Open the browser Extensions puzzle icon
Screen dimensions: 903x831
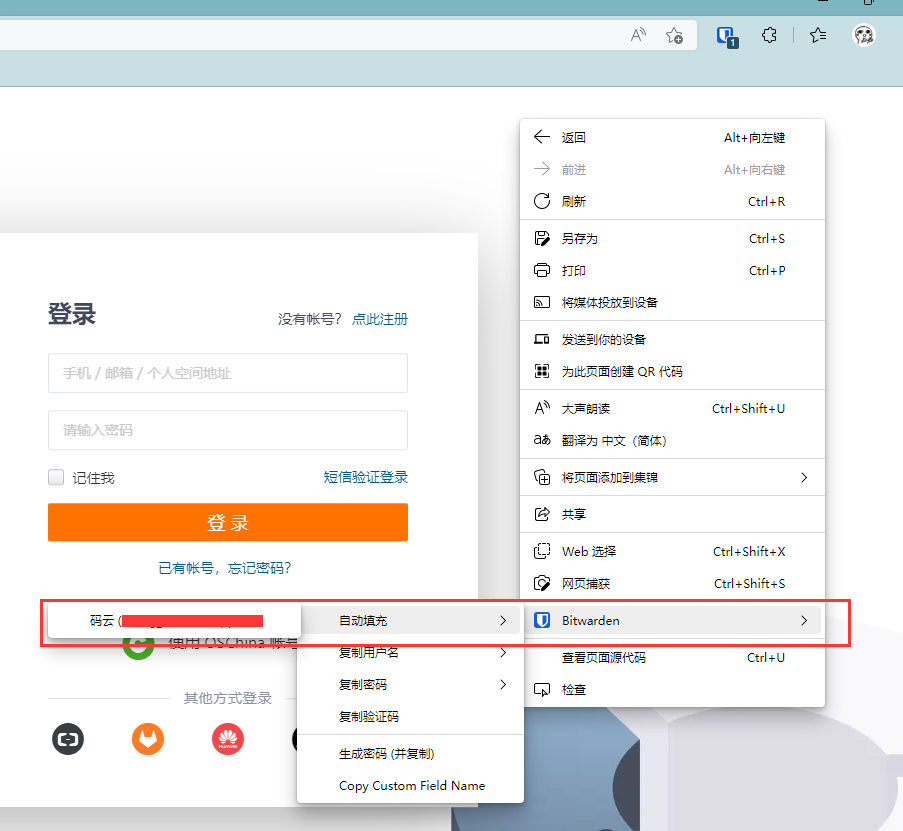769,36
